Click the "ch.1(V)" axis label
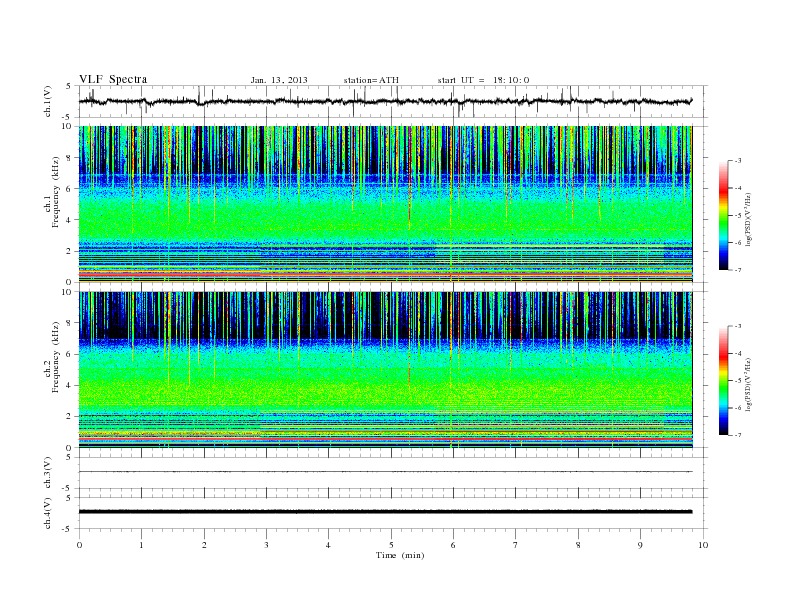This screenshot has width=792, height=612. 48,101
